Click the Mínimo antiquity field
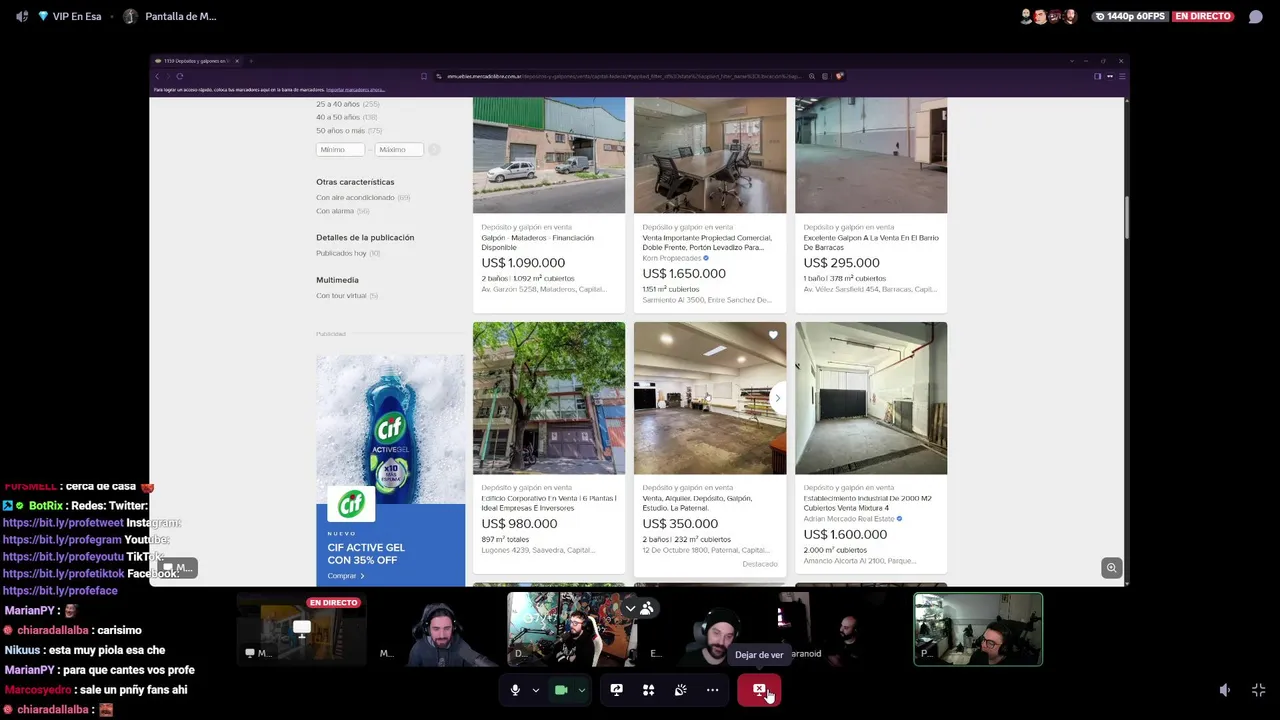 340,150
